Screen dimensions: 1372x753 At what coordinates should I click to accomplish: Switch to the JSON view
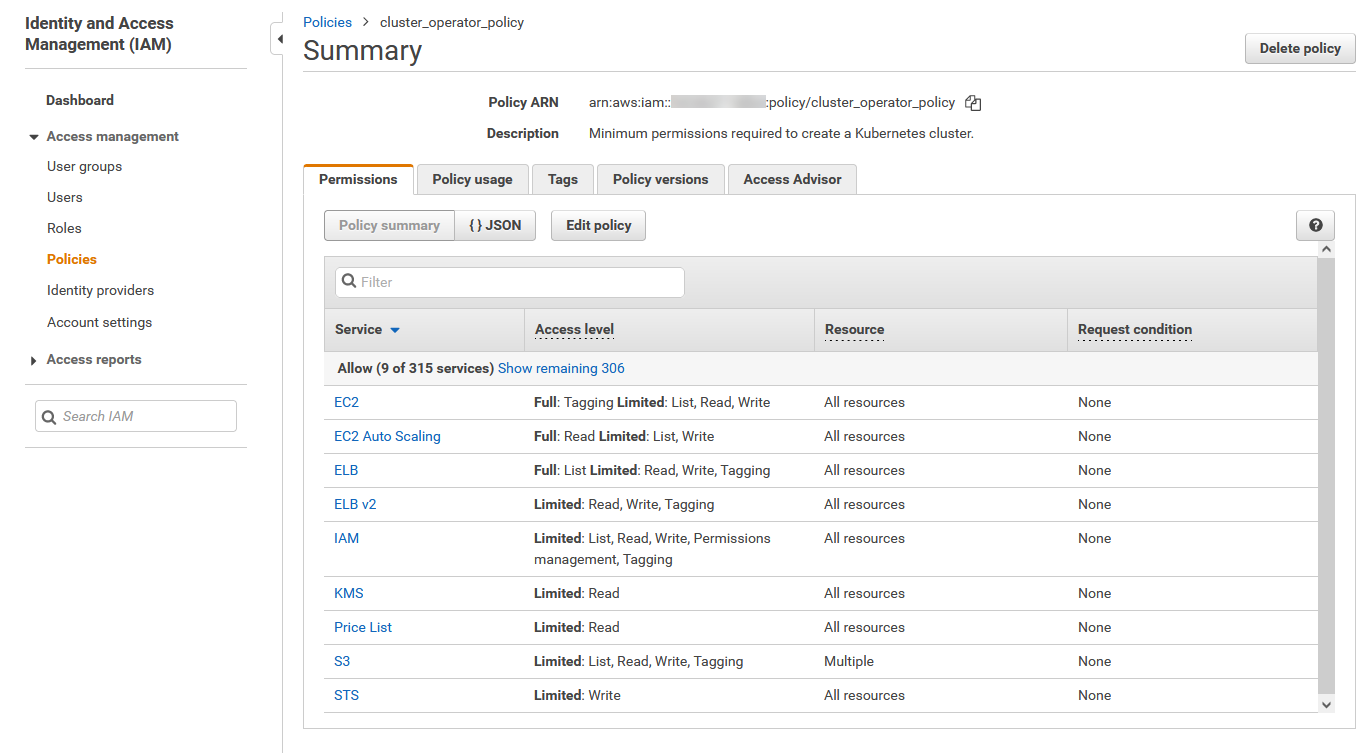pyautogui.click(x=495, y=226)
